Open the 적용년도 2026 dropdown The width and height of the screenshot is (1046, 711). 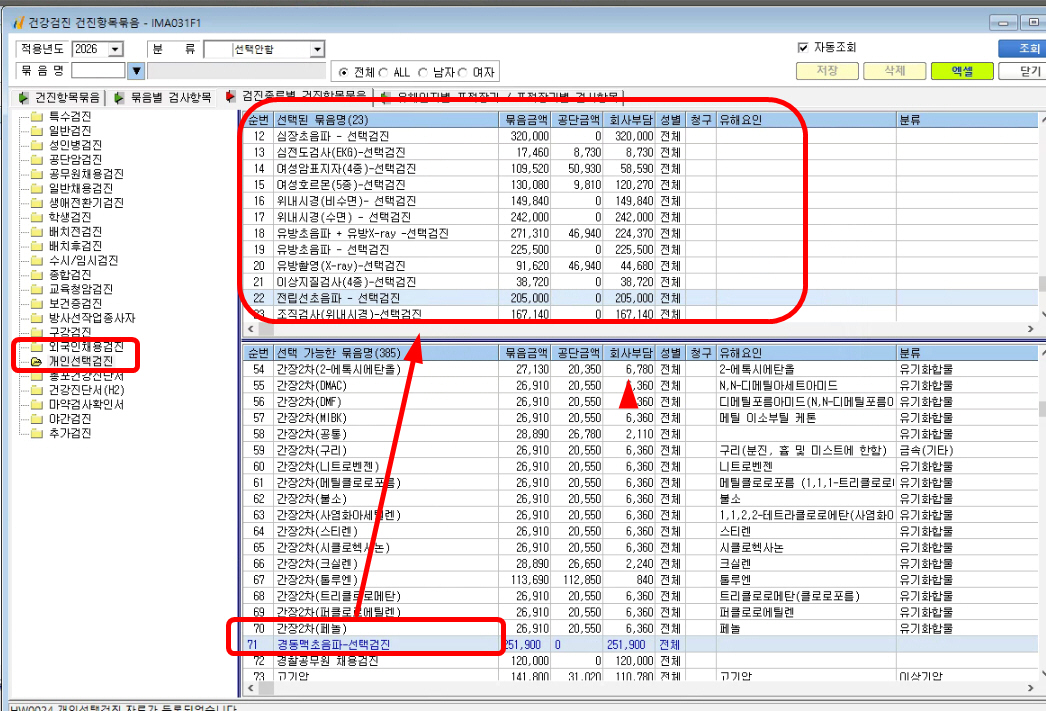tap(116, 49)
